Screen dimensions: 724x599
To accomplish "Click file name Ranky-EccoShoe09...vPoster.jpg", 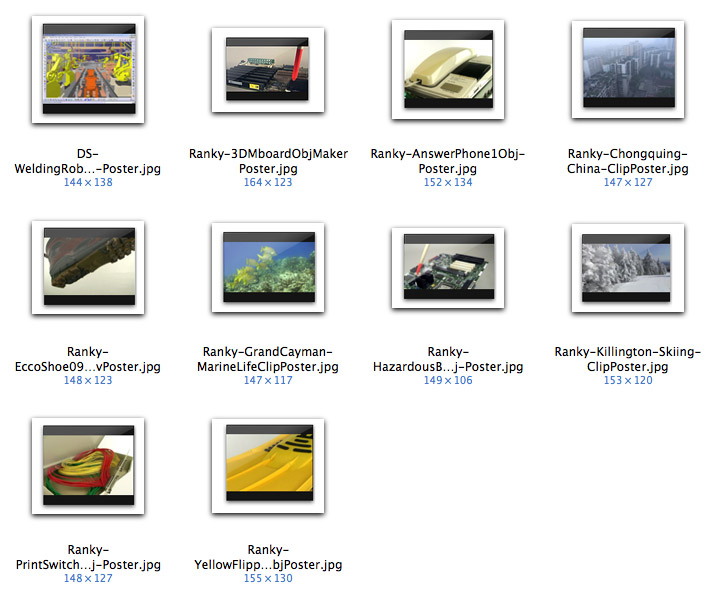I will 88,359.
